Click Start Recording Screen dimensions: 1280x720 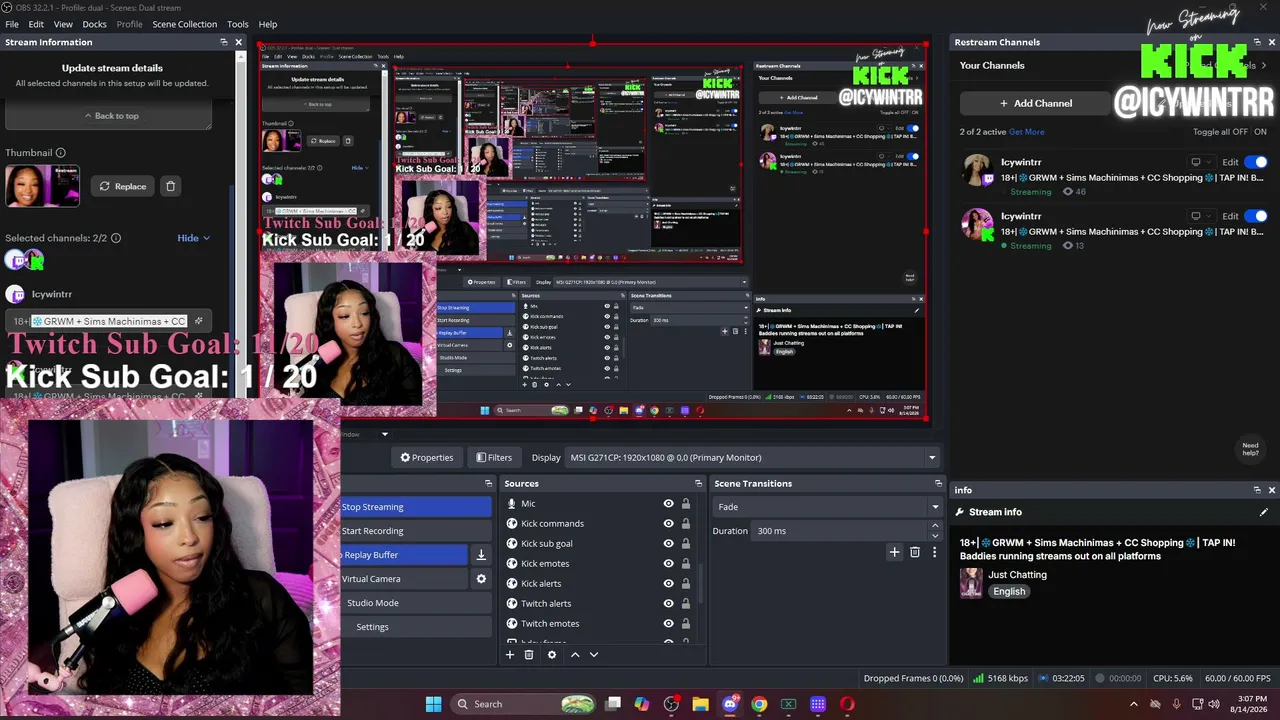pos(416,531)
